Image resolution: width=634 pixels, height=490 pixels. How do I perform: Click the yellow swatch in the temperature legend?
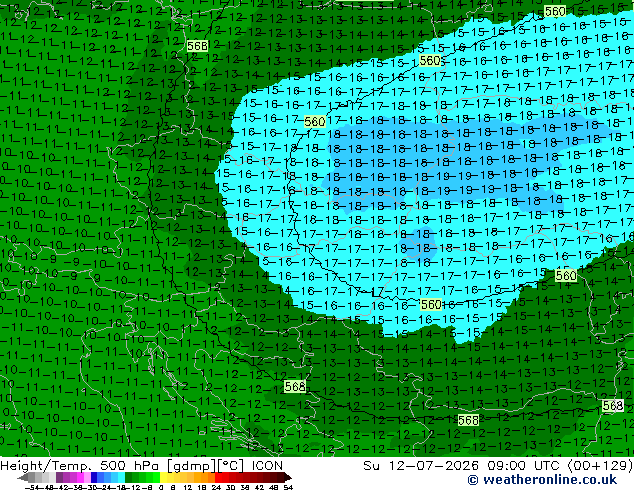coord(164,477)
